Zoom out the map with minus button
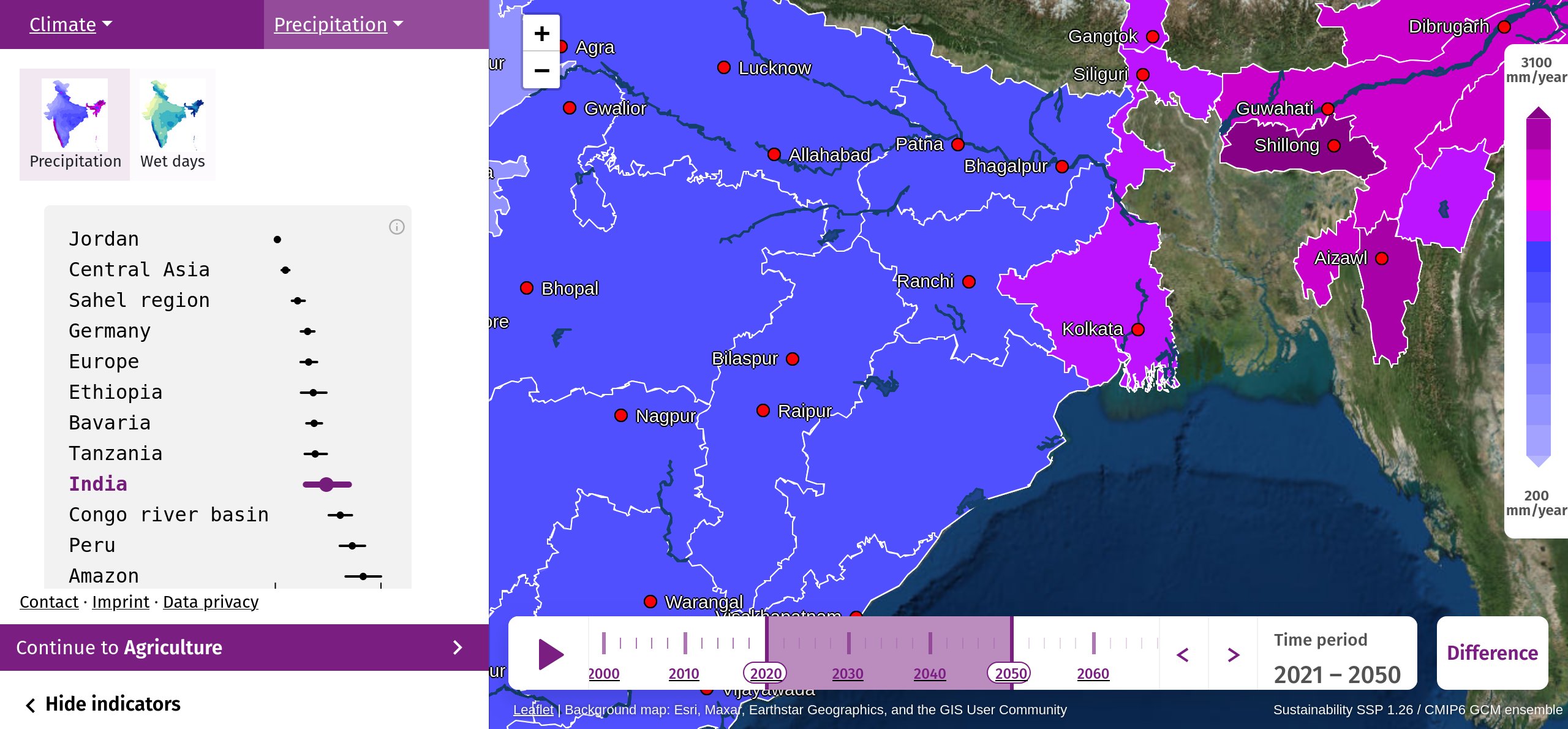 (541, 70)
